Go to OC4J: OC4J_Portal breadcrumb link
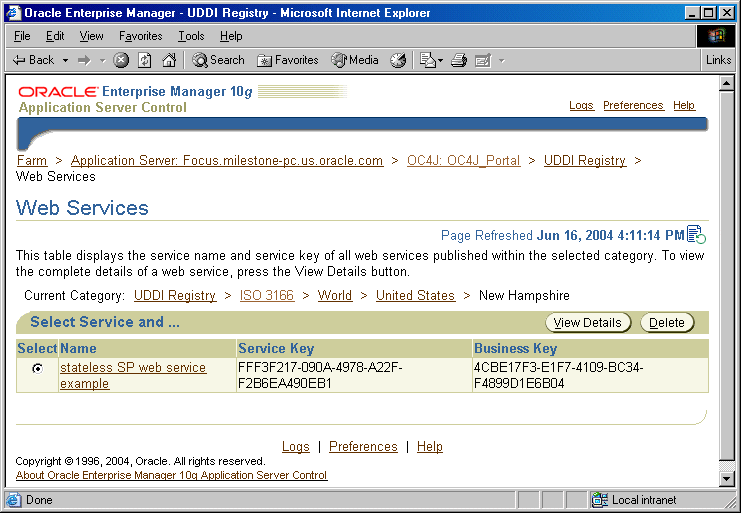This screenshot has width=741, height=513. click(464, 161)
